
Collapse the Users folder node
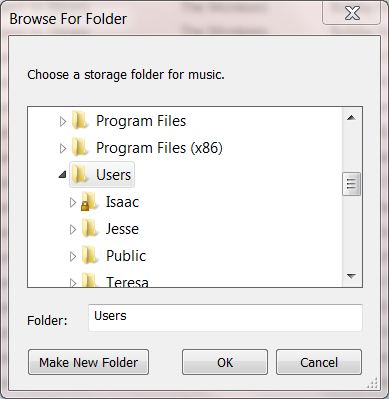pyautogui.click(x=62, y=175)
